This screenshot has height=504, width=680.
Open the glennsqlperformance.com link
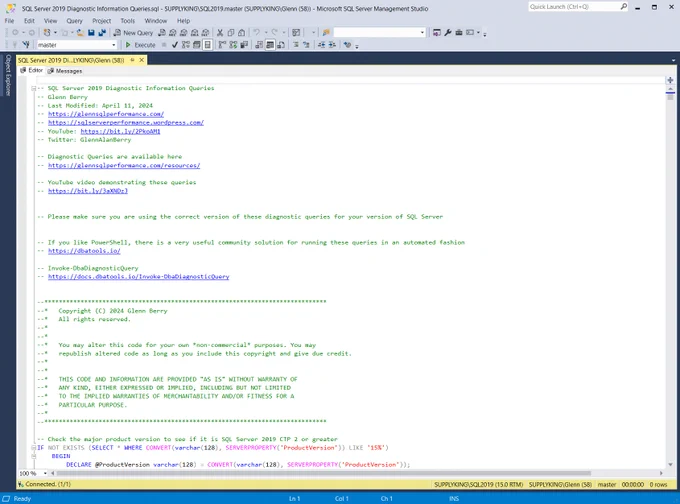pyautogui.click(x=106, y=114)
